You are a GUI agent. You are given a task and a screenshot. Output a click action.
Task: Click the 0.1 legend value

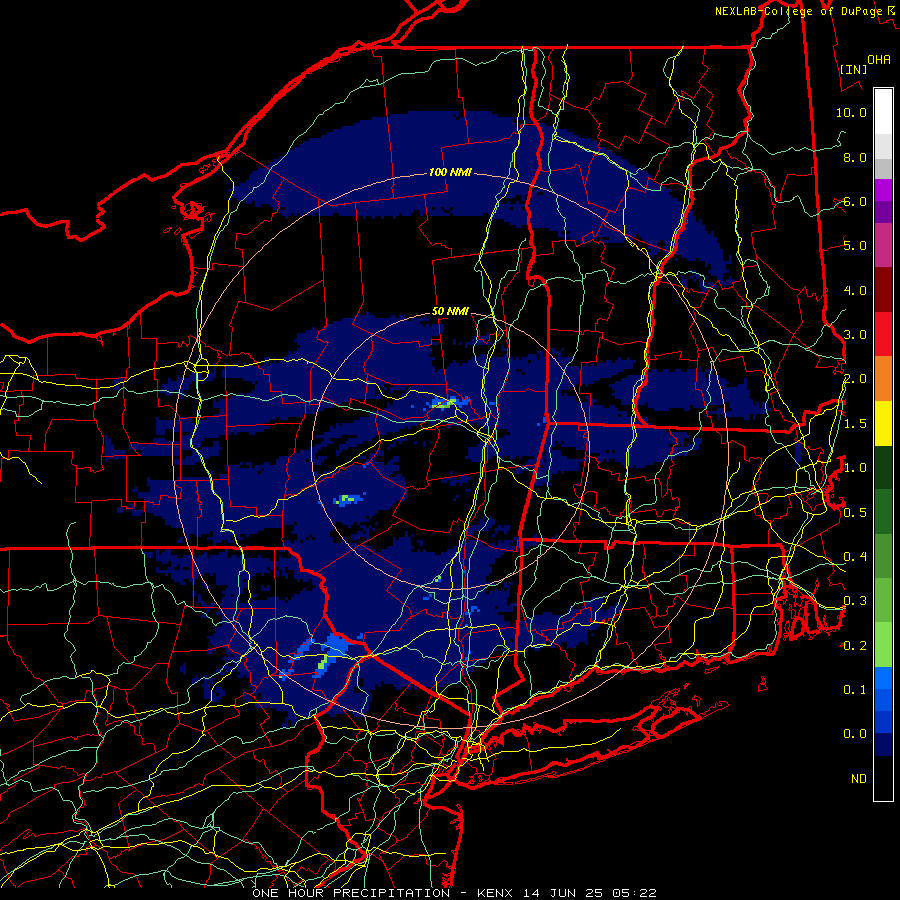855,689
